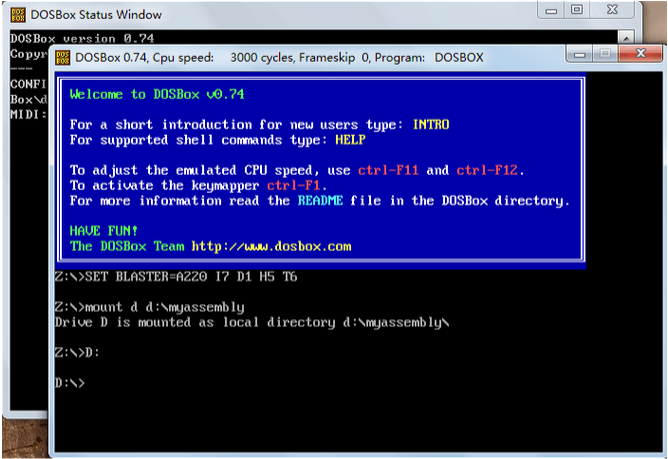Screen dimensions: 668x459
Task: Click the http://www.dosbox.com address
Action: (x=271, y=246)
